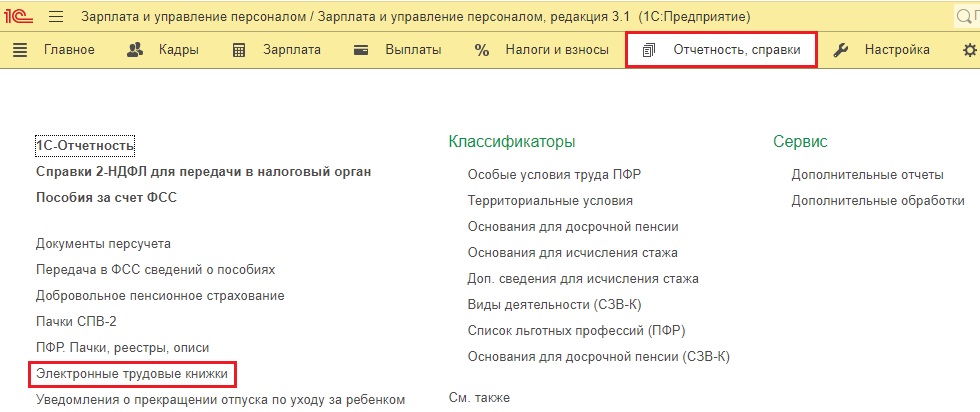Open the Выплаты section
The height and width of the screenshot is (412, 980).
coord(398,50)
